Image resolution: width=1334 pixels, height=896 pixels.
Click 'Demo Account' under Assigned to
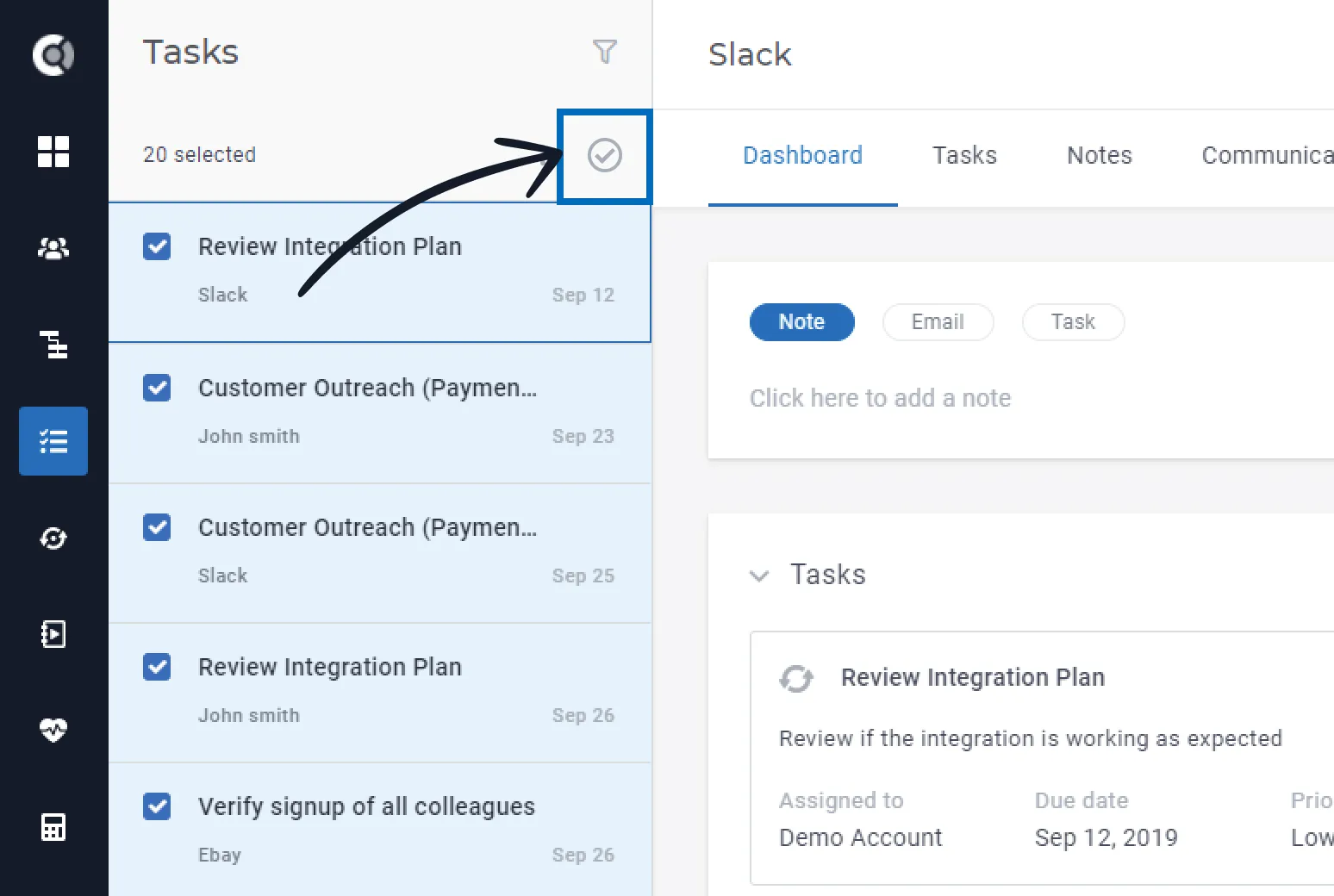(861, 837)
